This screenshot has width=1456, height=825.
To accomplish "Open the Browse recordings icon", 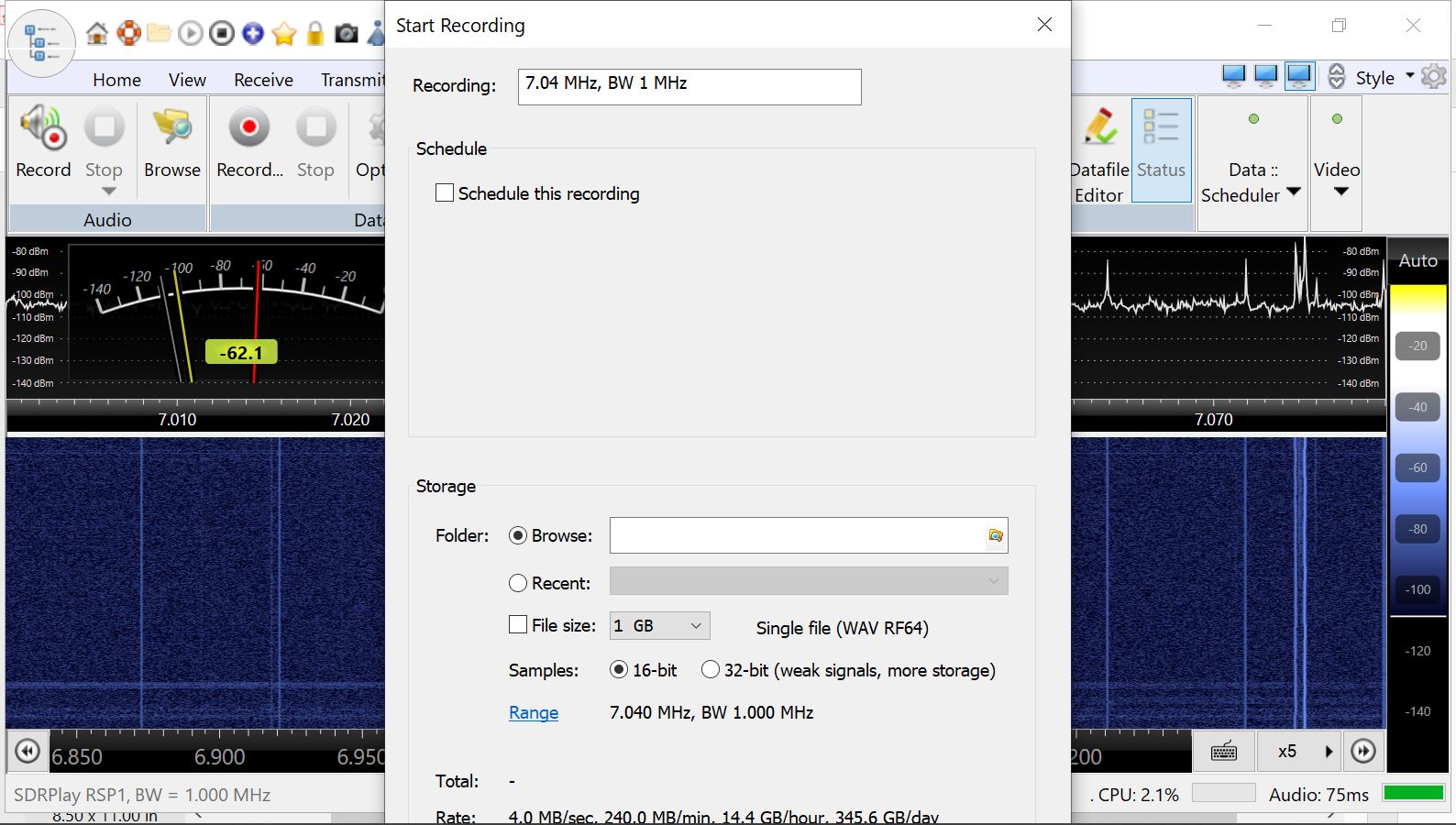I will click(x=171, y=128).
